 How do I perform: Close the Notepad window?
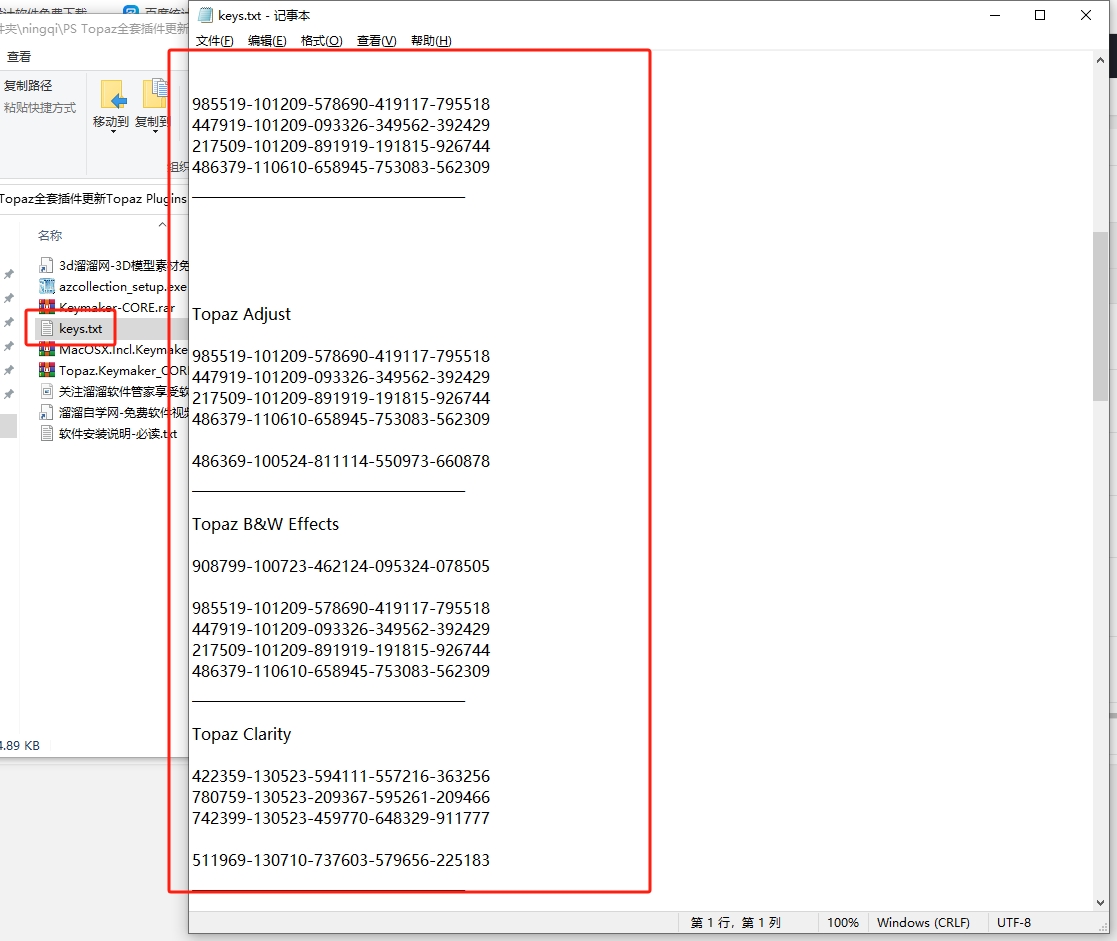point(1086,15)
